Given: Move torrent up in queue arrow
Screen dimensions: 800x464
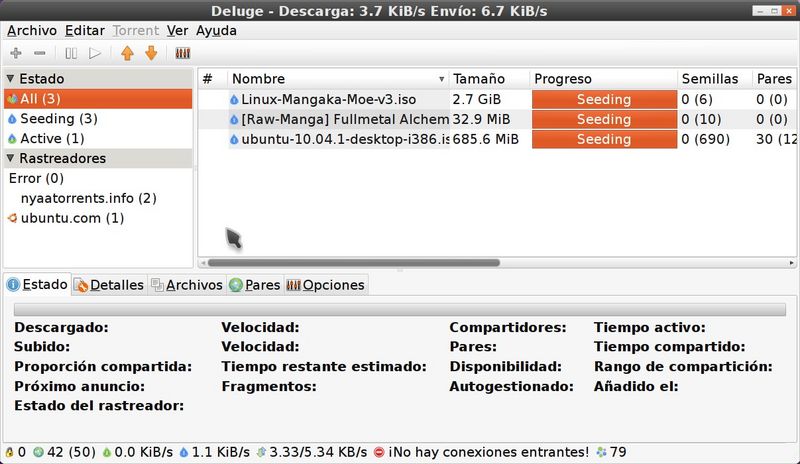Looking at the screenshot, I should pos(126,53).
